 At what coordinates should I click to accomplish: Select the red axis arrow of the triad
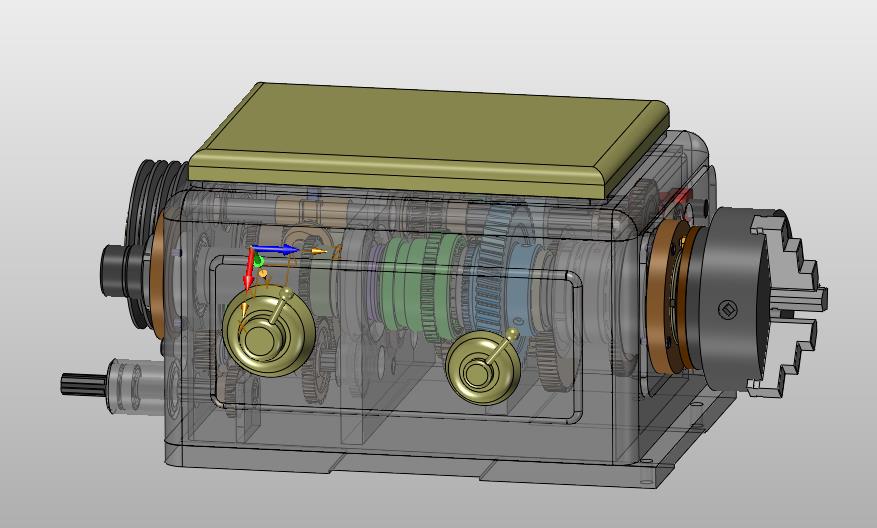click(249, 270)
